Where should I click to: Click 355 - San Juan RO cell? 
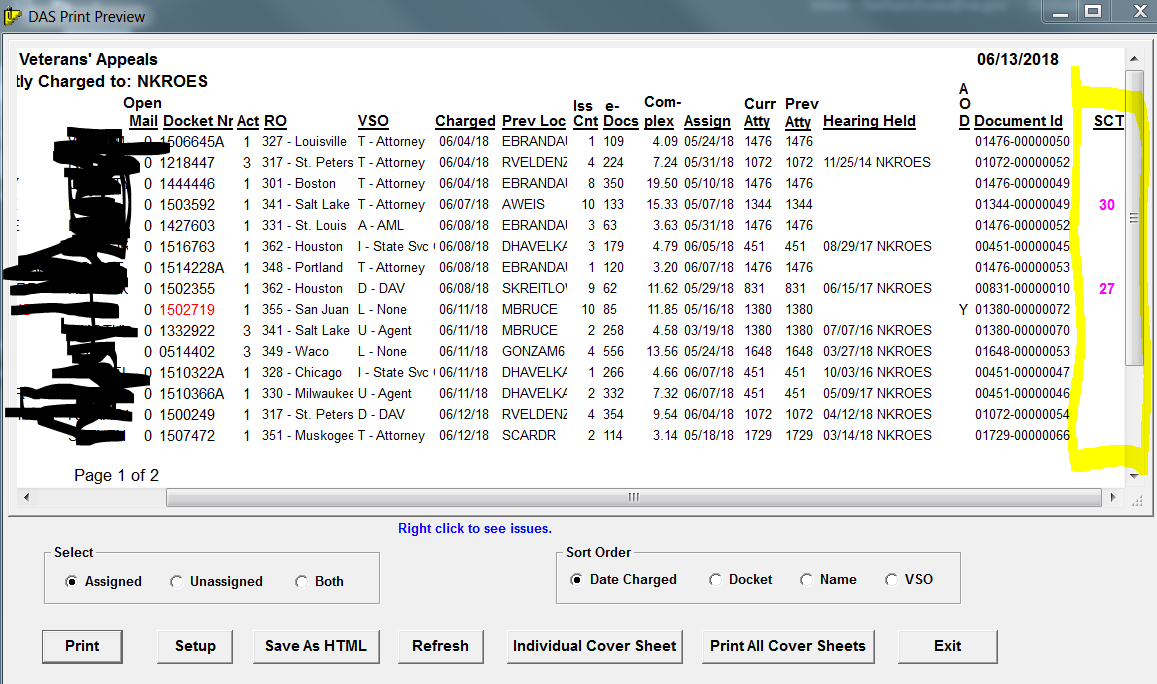305,310
